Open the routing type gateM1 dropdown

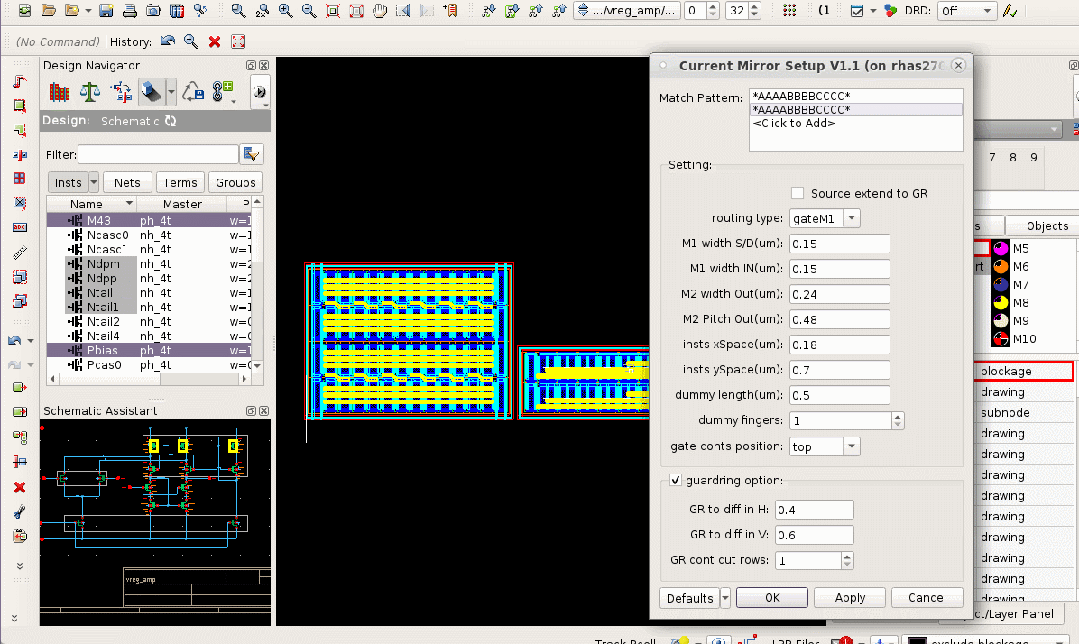click(851, 218)
